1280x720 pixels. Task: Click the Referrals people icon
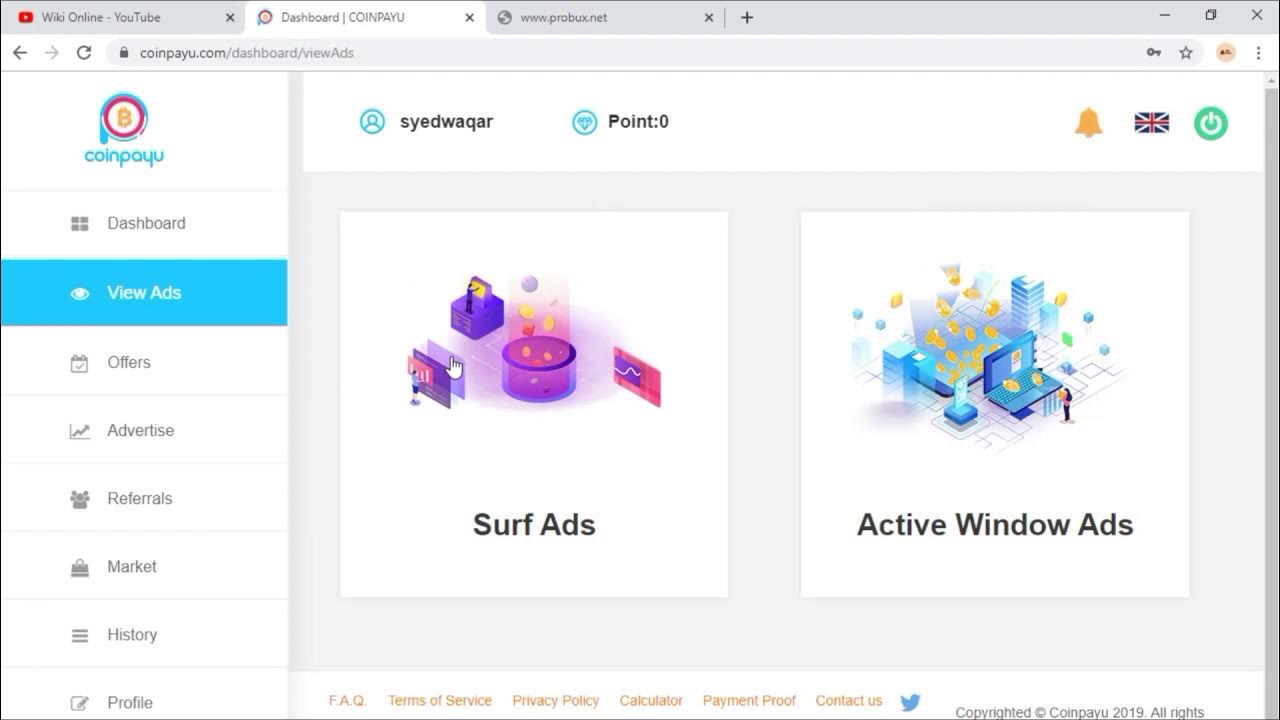point(80,499)
